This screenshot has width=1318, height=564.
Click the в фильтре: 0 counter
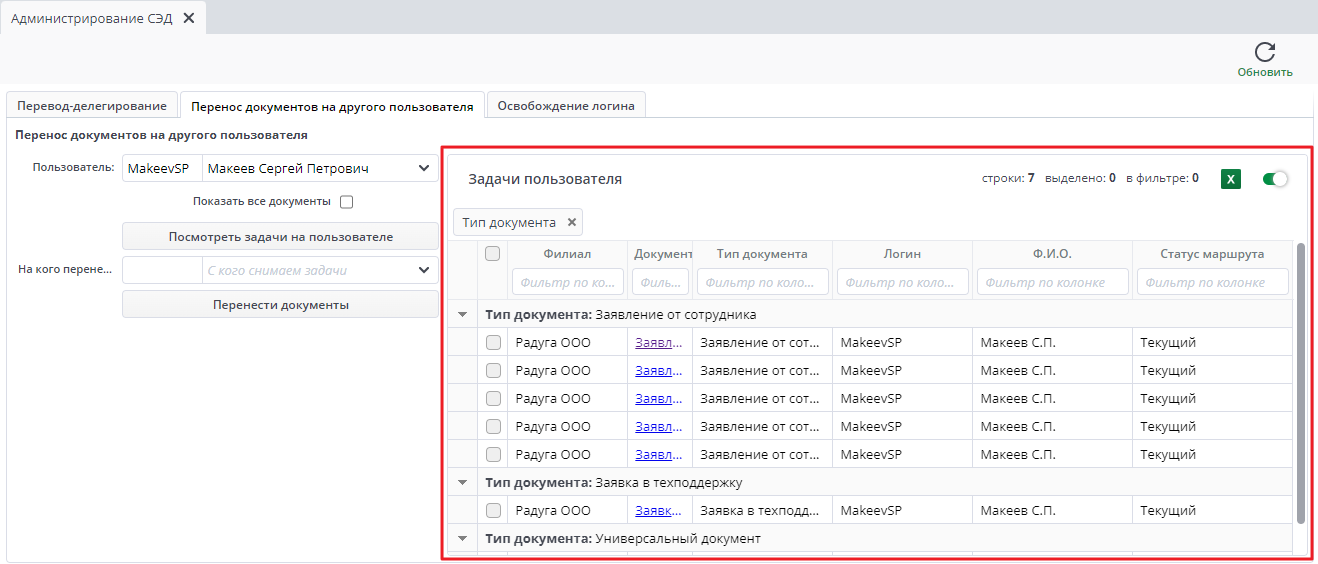tap(1162, 178)
